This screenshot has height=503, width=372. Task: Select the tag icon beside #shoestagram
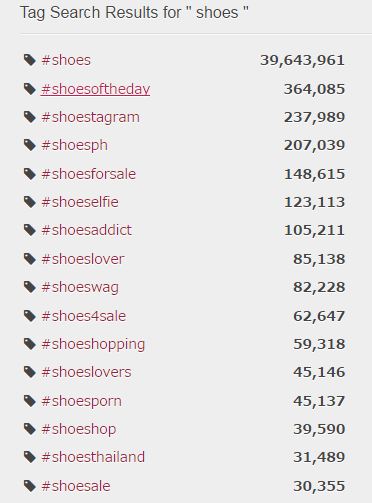coord(30,117)
